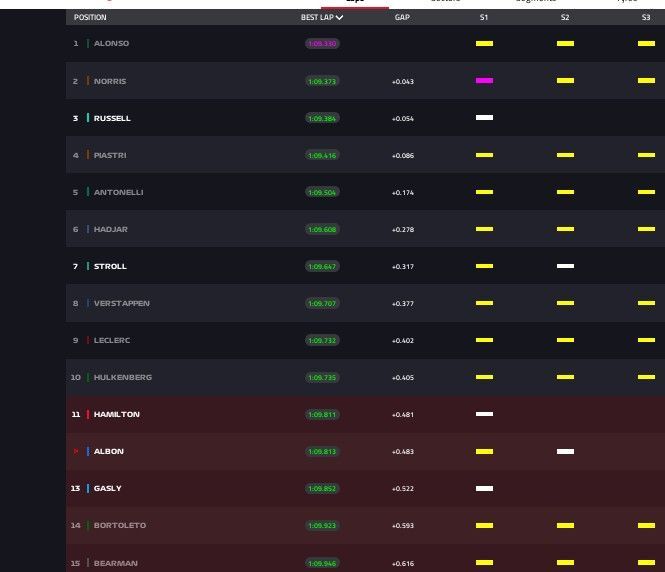Viewport: 665px width, 572px height.
Task: Click the red arrow beside Albon
Action: [75, 452]
